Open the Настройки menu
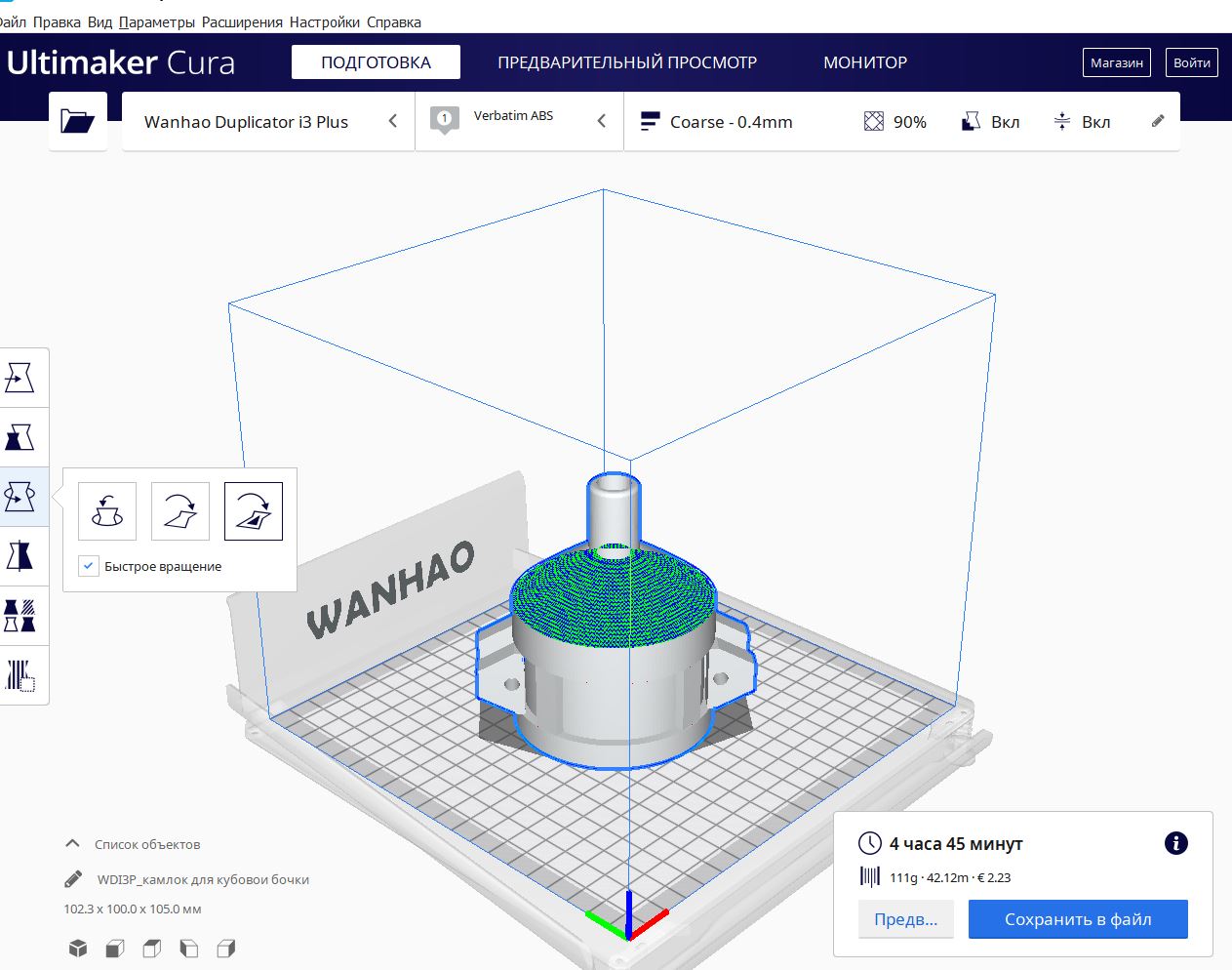The height and width of the screenshot is (970, 1232). pyautogui.click(x=325, y=21)
